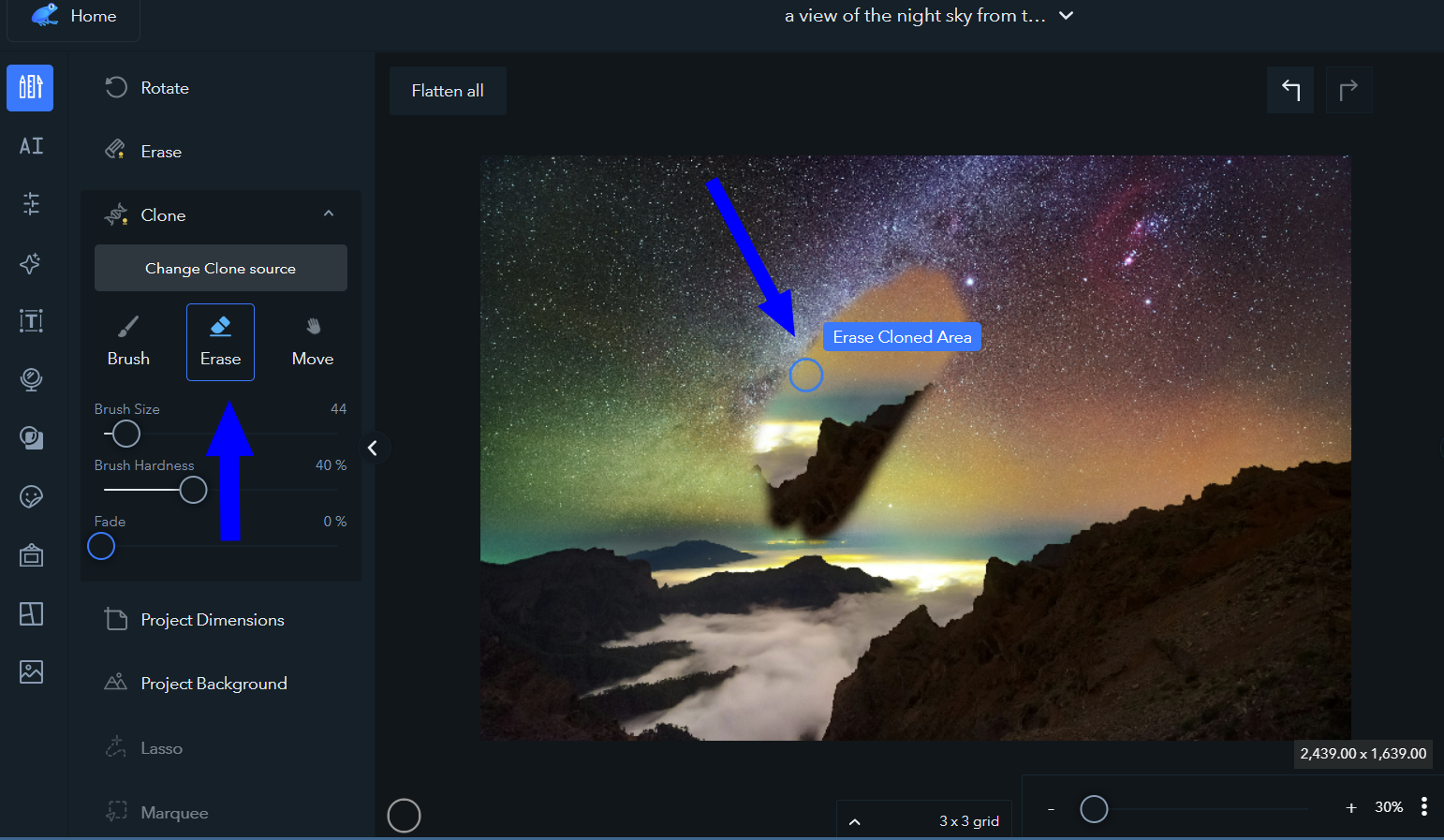Click the zoom slider handle

(1094, 808)
